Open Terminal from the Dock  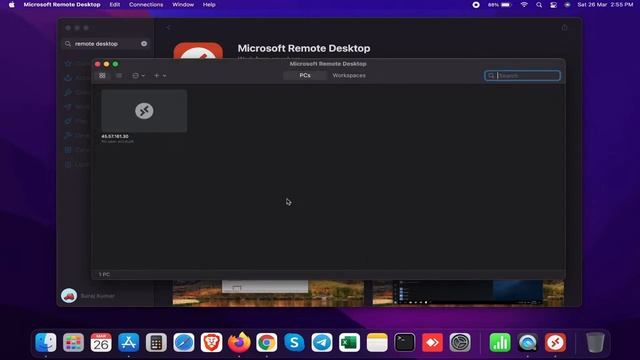[x=404, y=342]
